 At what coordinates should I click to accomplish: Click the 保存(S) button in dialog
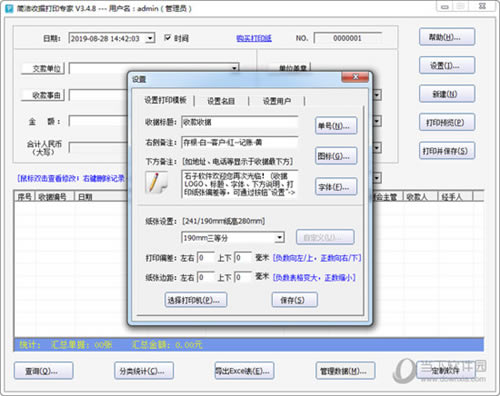point(295,300)
